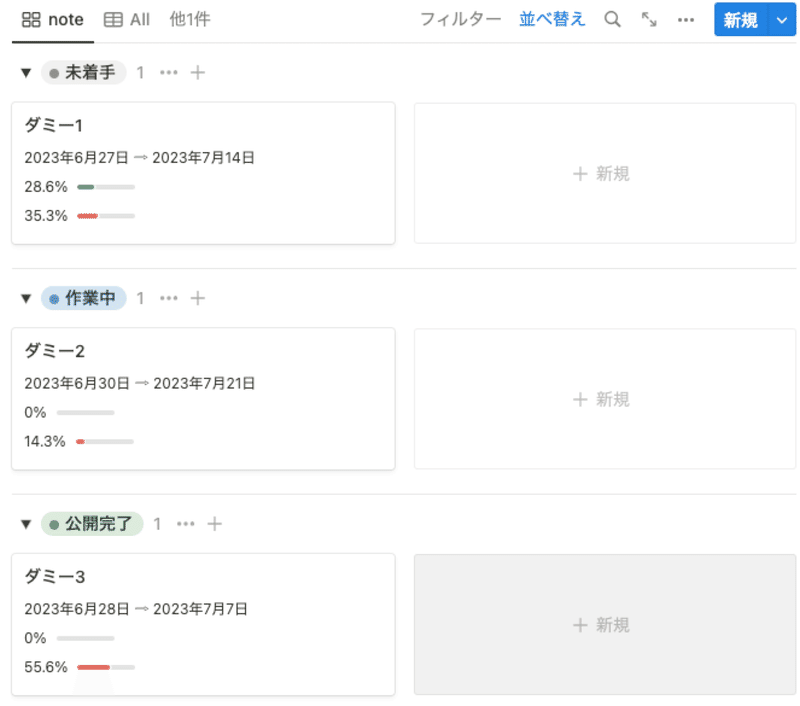
Task: Click date range 2023年6月27日 → 2023年7月14日
Action: 139,158
